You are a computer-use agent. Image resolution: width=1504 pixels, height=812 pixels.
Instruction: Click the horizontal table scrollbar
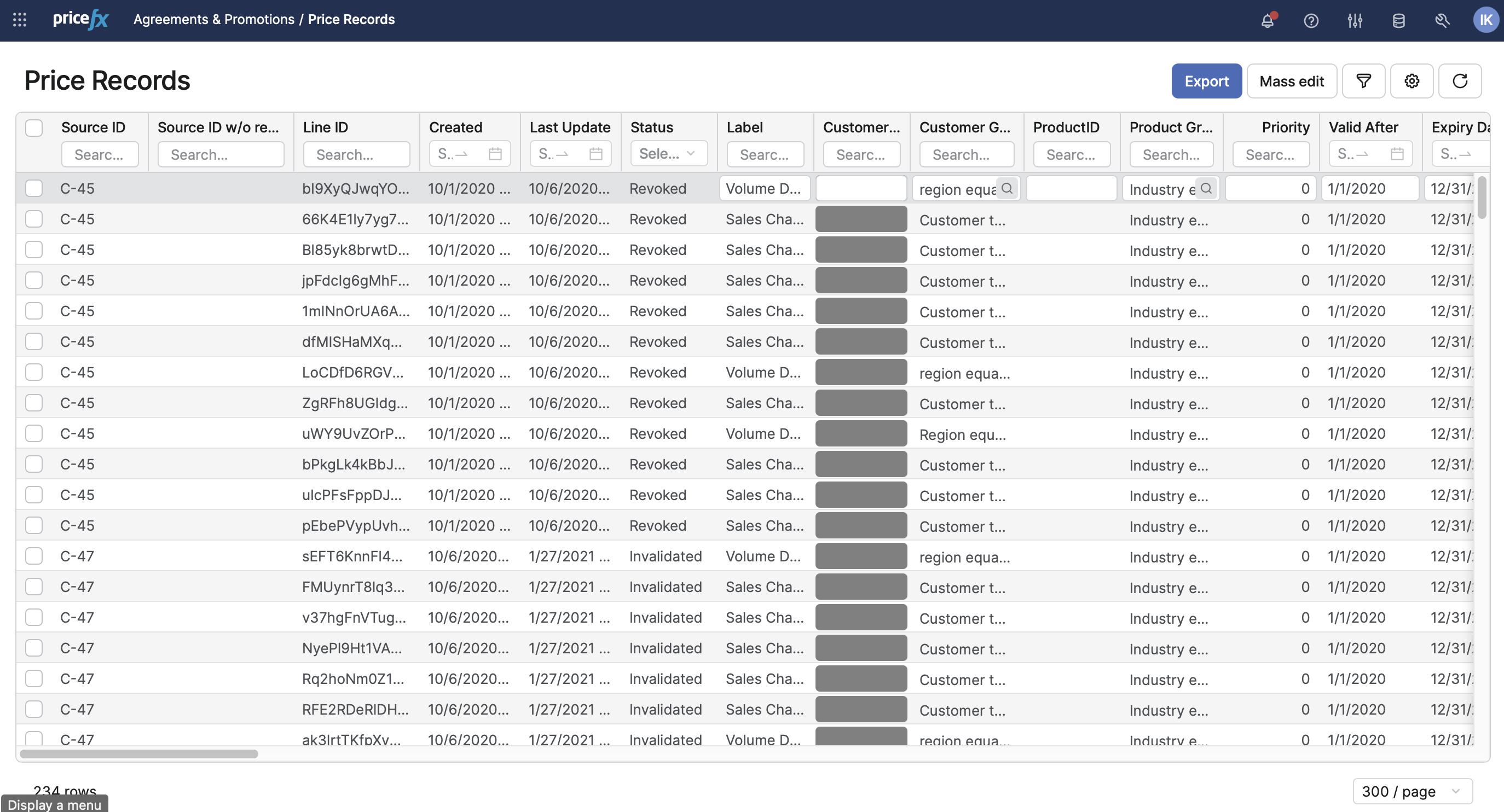pyautogui.click(x=139, y=753)
